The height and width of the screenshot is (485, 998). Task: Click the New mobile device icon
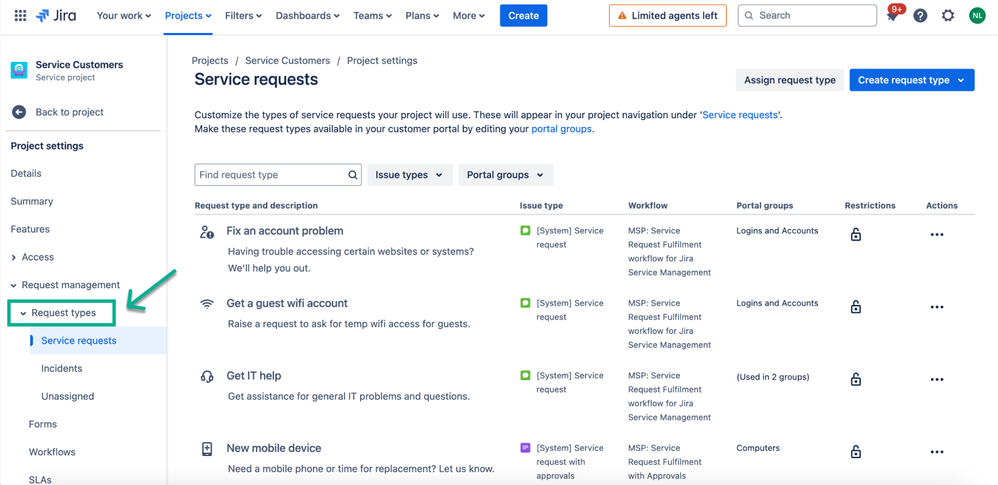207,449
